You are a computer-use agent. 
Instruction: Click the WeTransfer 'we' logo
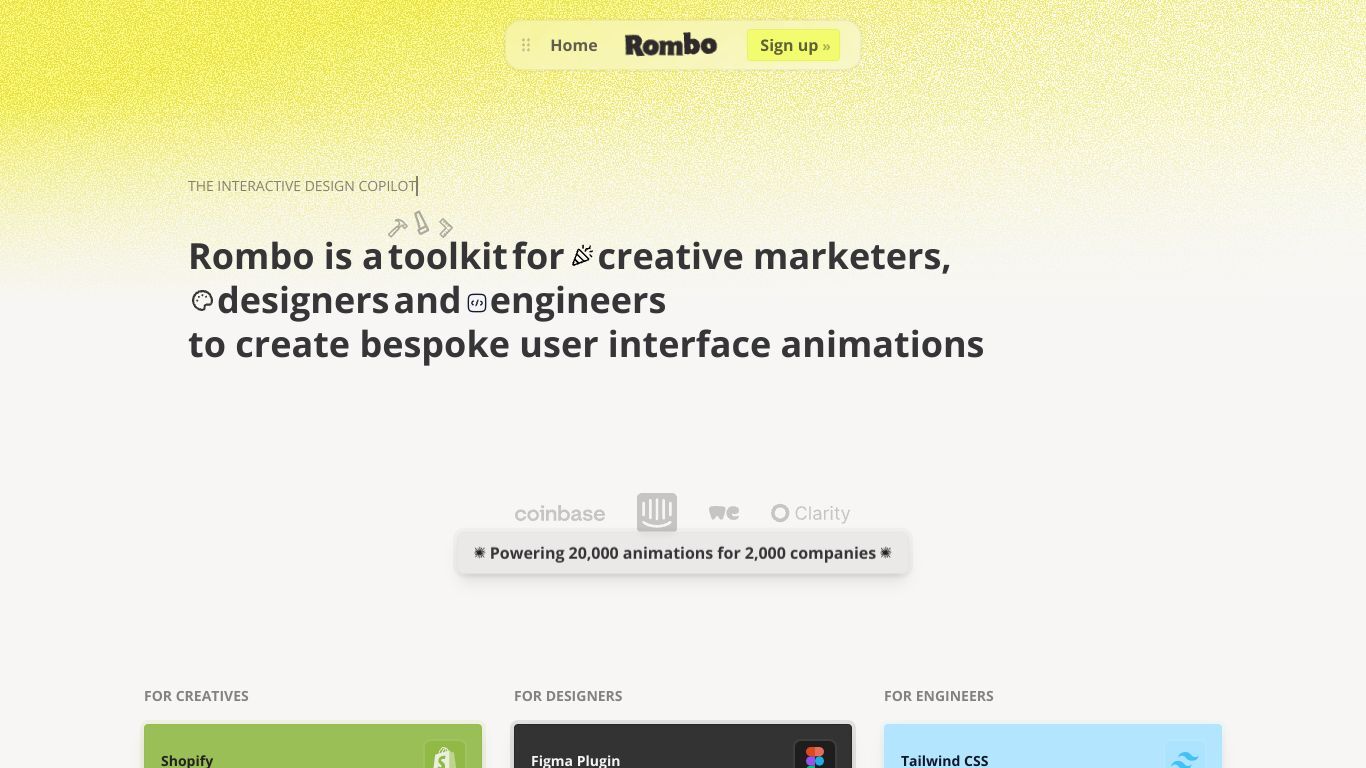tap(724, 513)
